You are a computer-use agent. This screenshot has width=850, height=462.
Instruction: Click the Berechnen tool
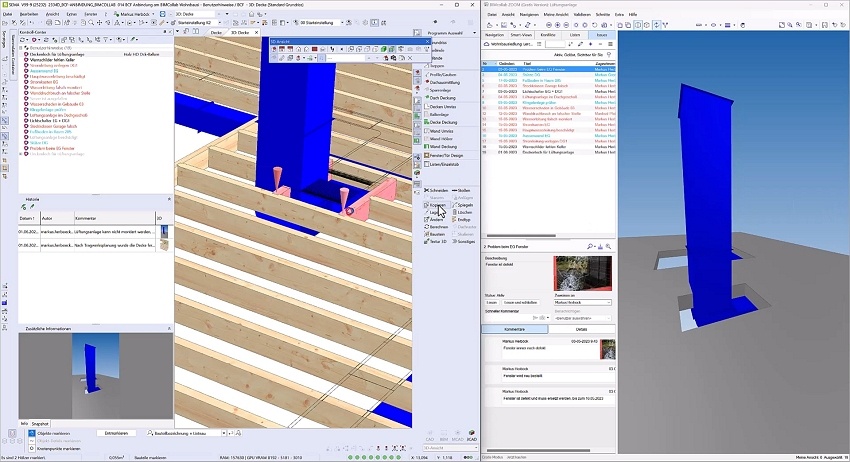coord(436,227)
